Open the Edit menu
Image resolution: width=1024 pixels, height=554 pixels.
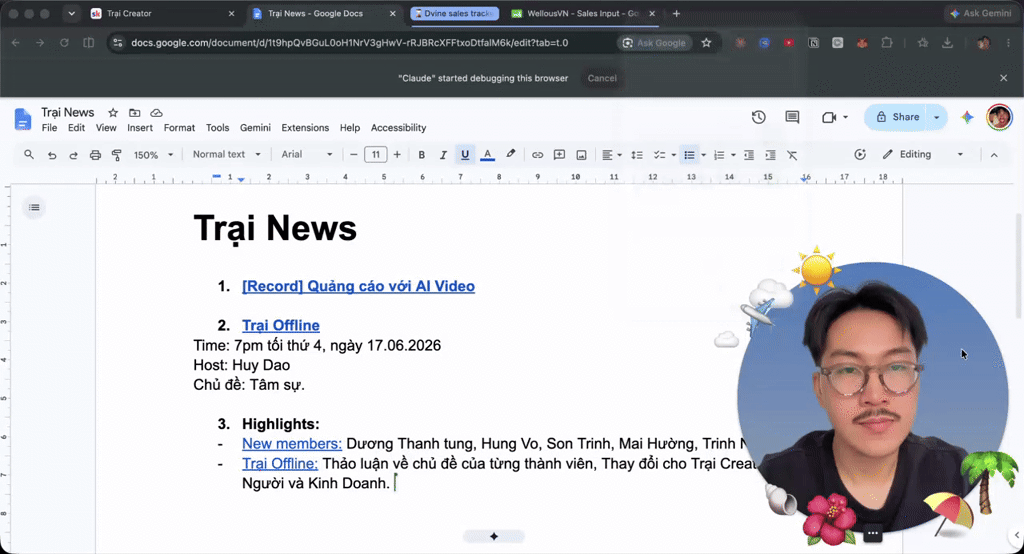(76, 127)
